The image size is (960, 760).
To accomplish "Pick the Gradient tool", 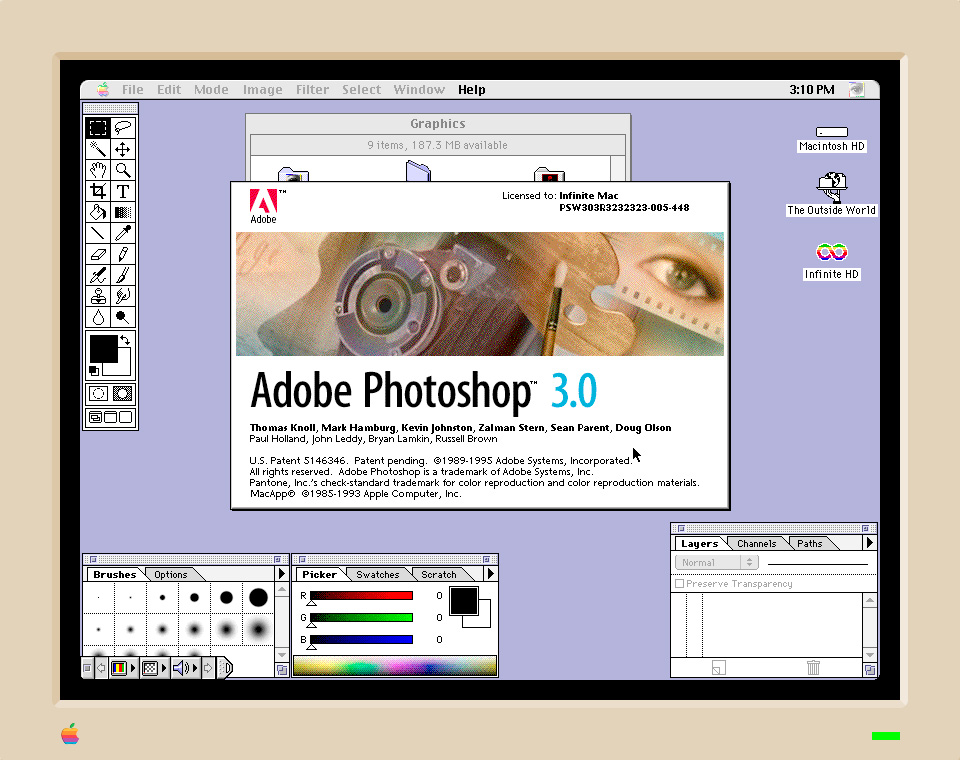I will coord(122,212).
